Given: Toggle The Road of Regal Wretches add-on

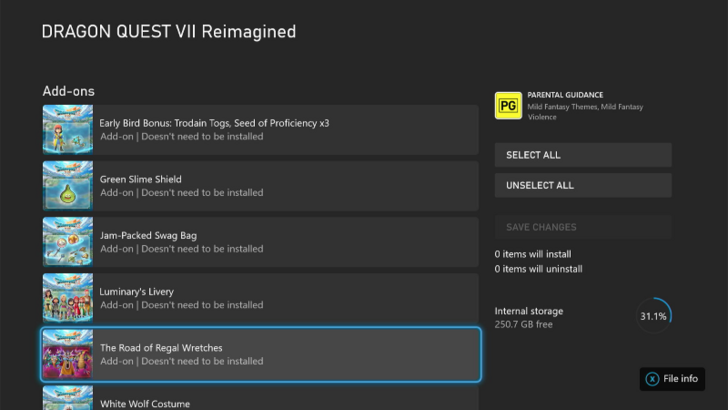Looking at the screenshot, I should coord(285,354).
